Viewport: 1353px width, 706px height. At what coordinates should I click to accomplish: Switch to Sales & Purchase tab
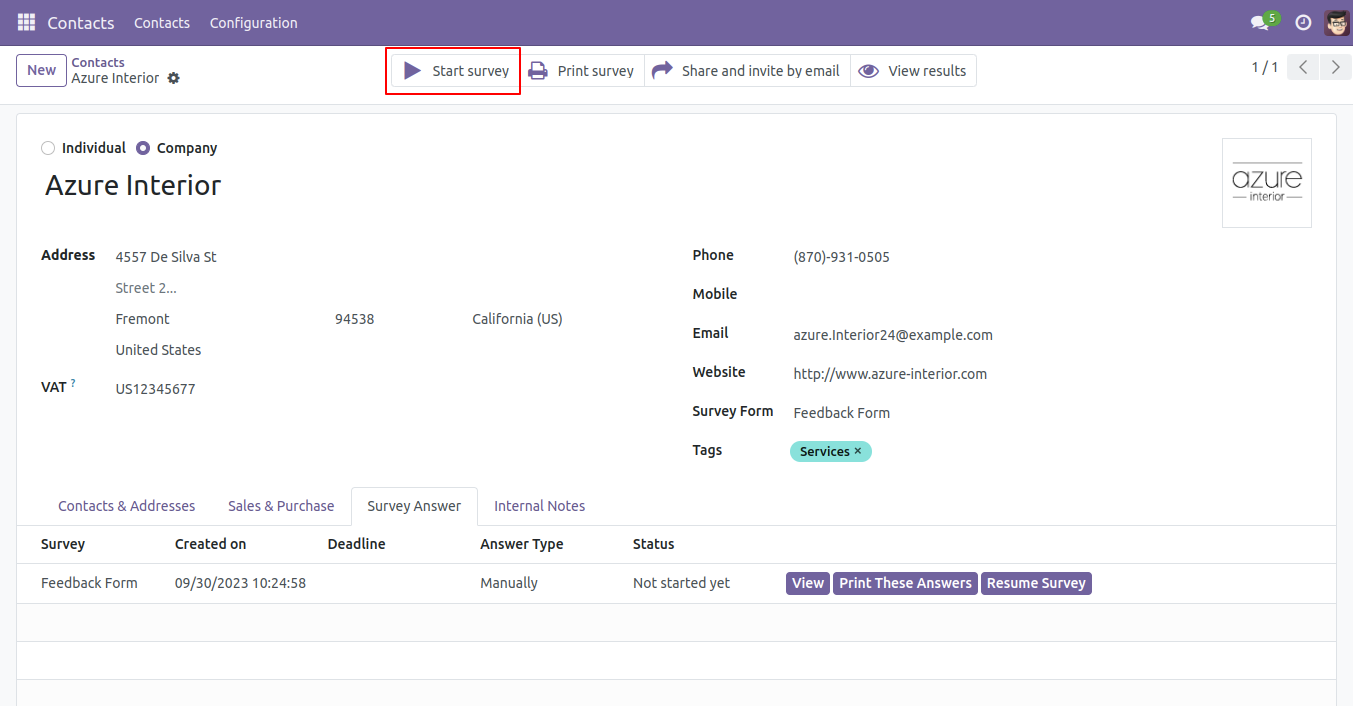click(x=281, y=506)
